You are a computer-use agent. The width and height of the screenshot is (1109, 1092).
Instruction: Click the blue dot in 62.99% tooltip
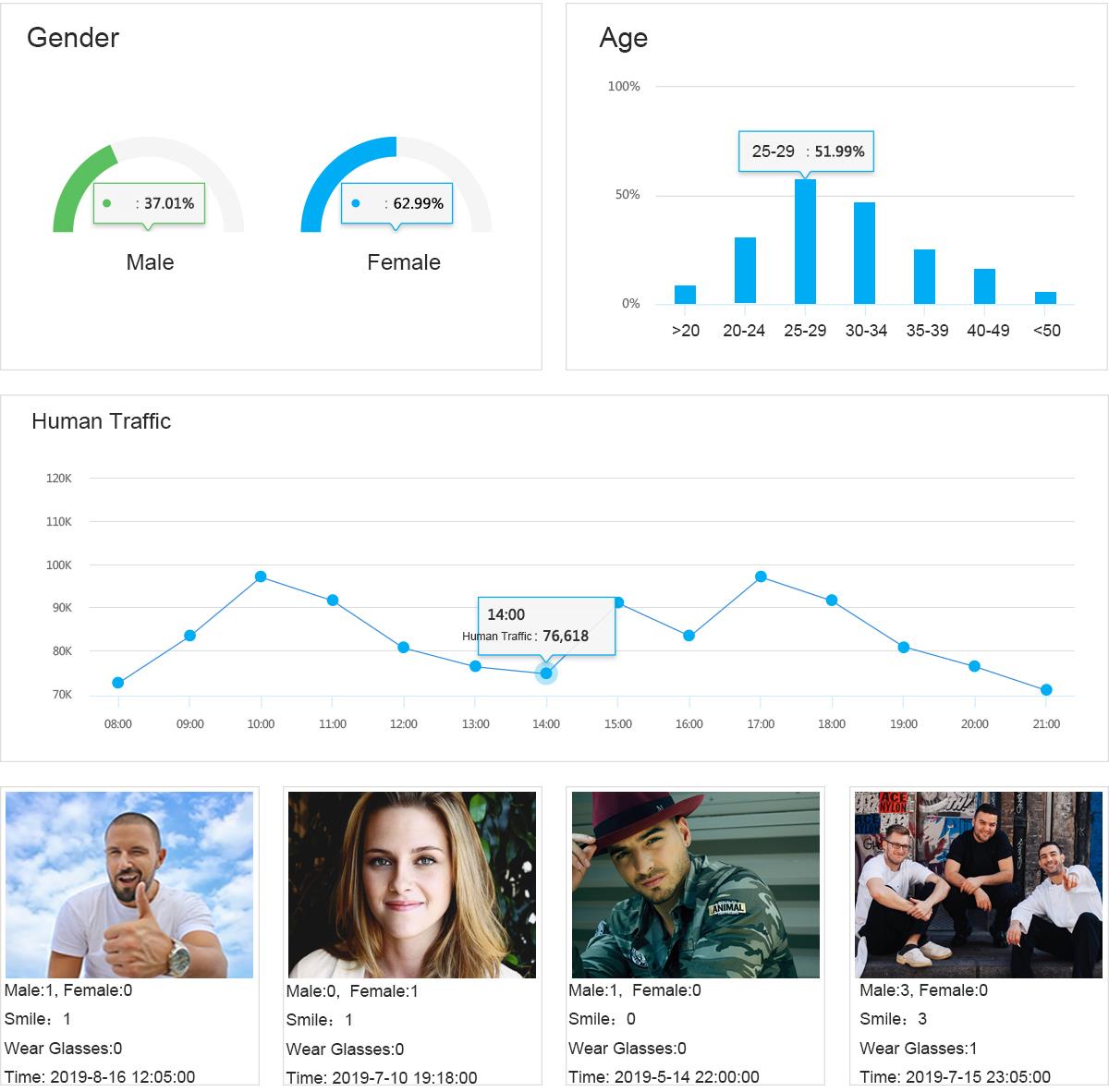(355, 203)
